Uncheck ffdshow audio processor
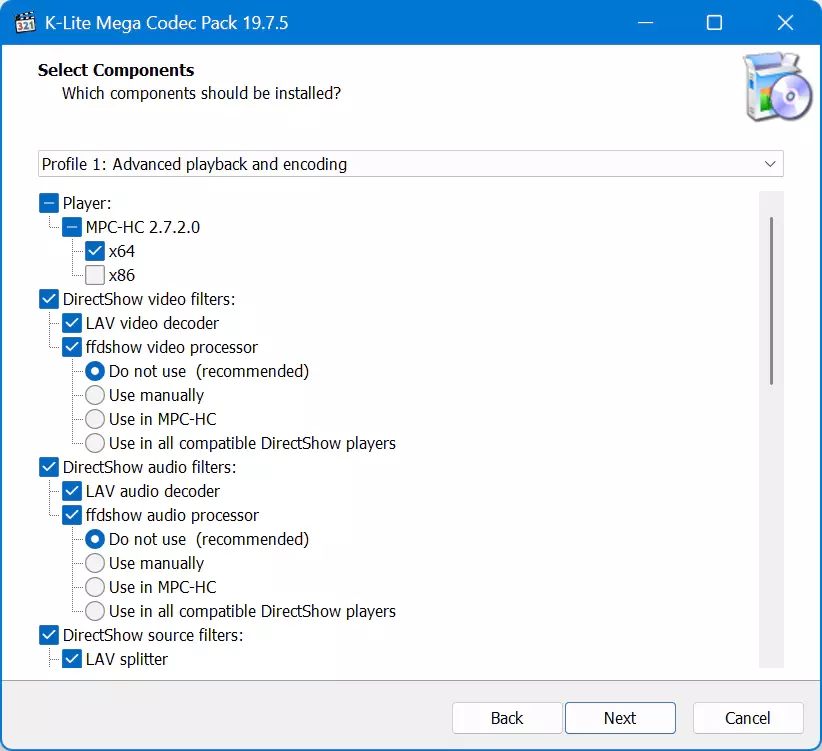This screenshot has height=751, width=822. 72,515
